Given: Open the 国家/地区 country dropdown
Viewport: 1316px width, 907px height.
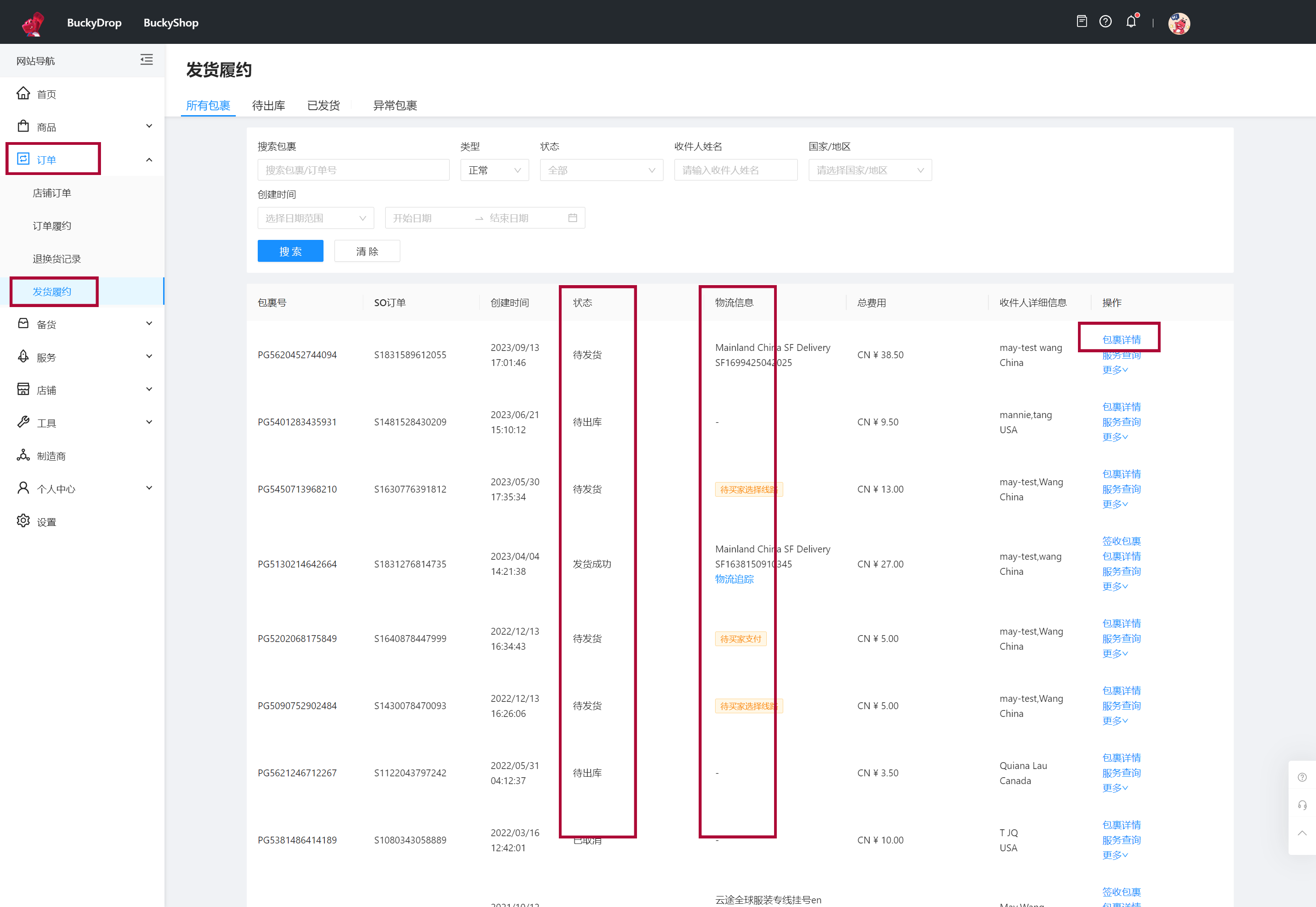Looking at the screenshot, I should tap(870, 170).
